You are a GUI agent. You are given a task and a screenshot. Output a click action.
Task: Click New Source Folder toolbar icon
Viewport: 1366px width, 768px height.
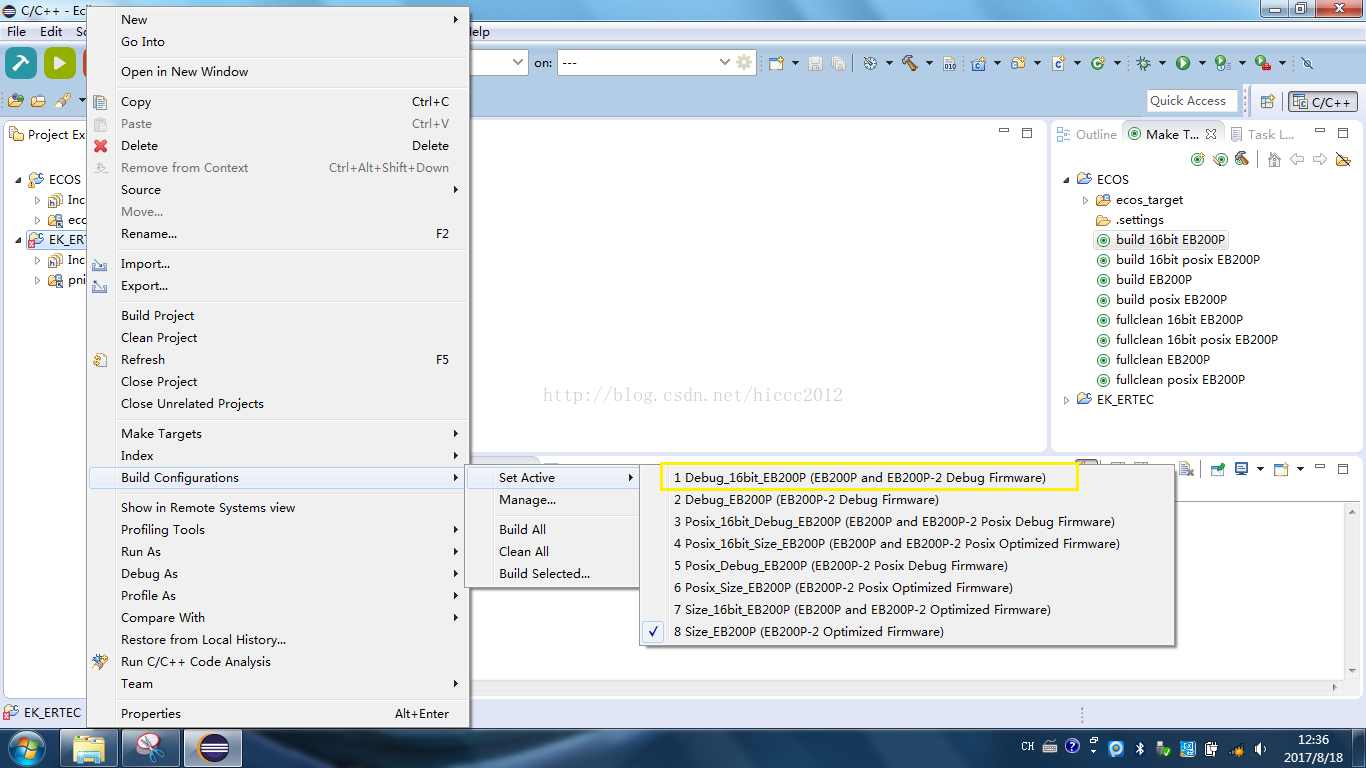[1019, 63]
